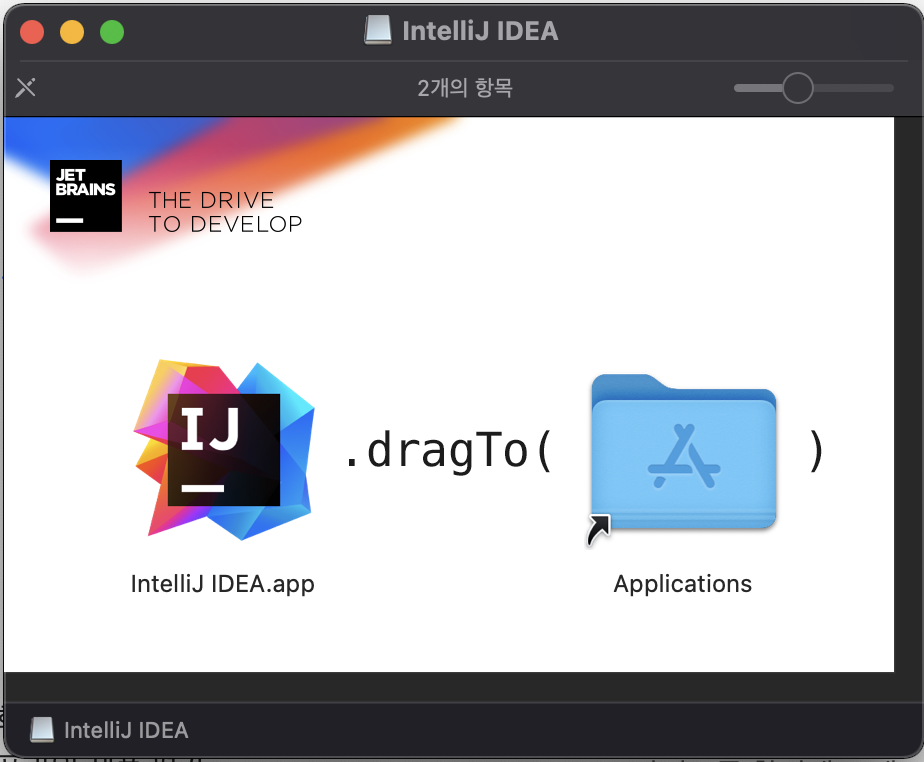Click the IntelliJ IDEA.app file name label
This screenshot has width=924, height=762.
[223, 584]
